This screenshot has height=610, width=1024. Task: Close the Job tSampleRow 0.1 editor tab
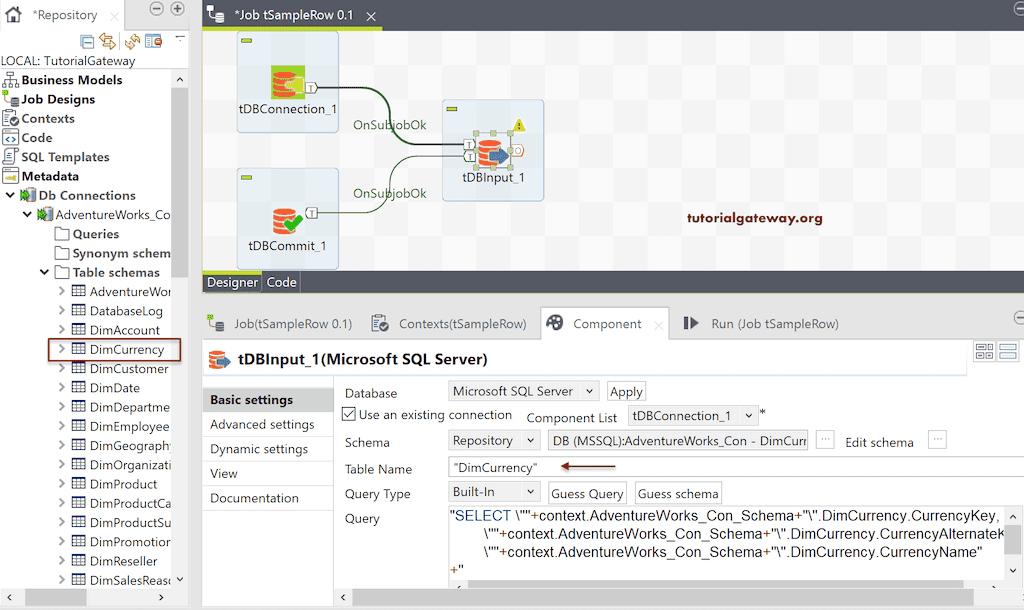pos(371,16)
